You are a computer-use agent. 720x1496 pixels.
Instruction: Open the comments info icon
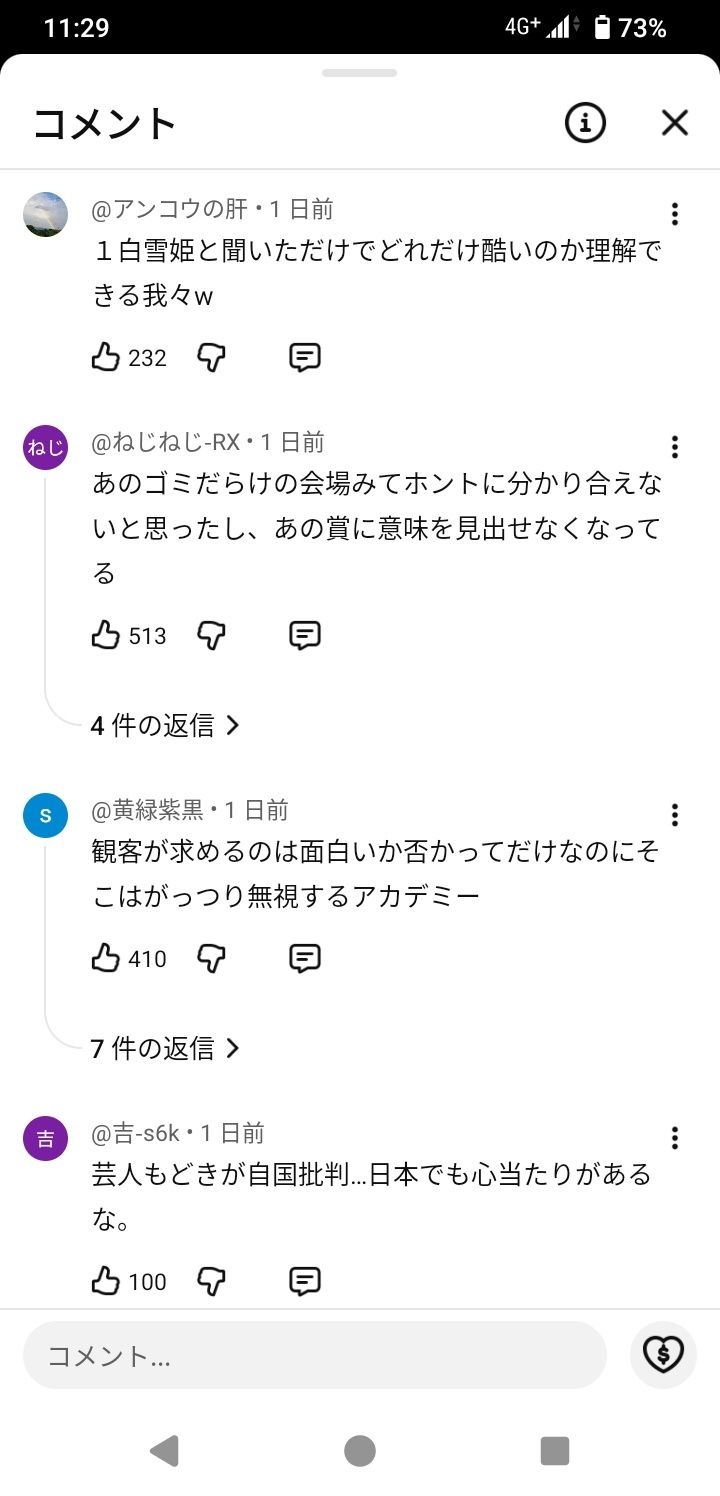point(585,123)
